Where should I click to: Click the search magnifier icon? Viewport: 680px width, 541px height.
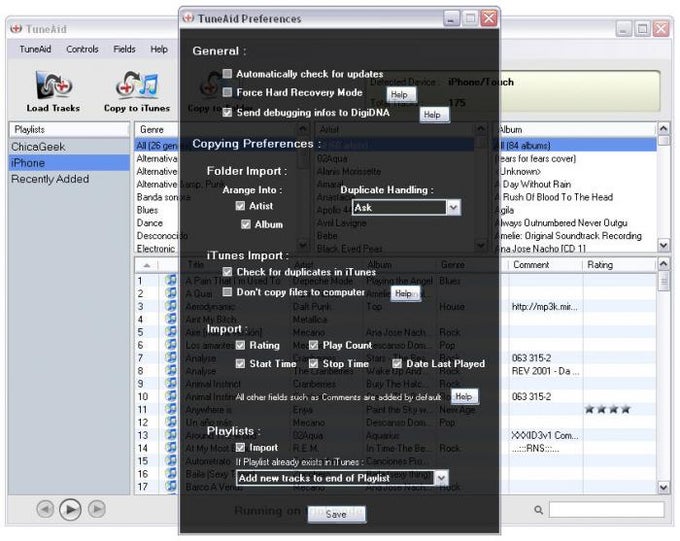point(538,510)
